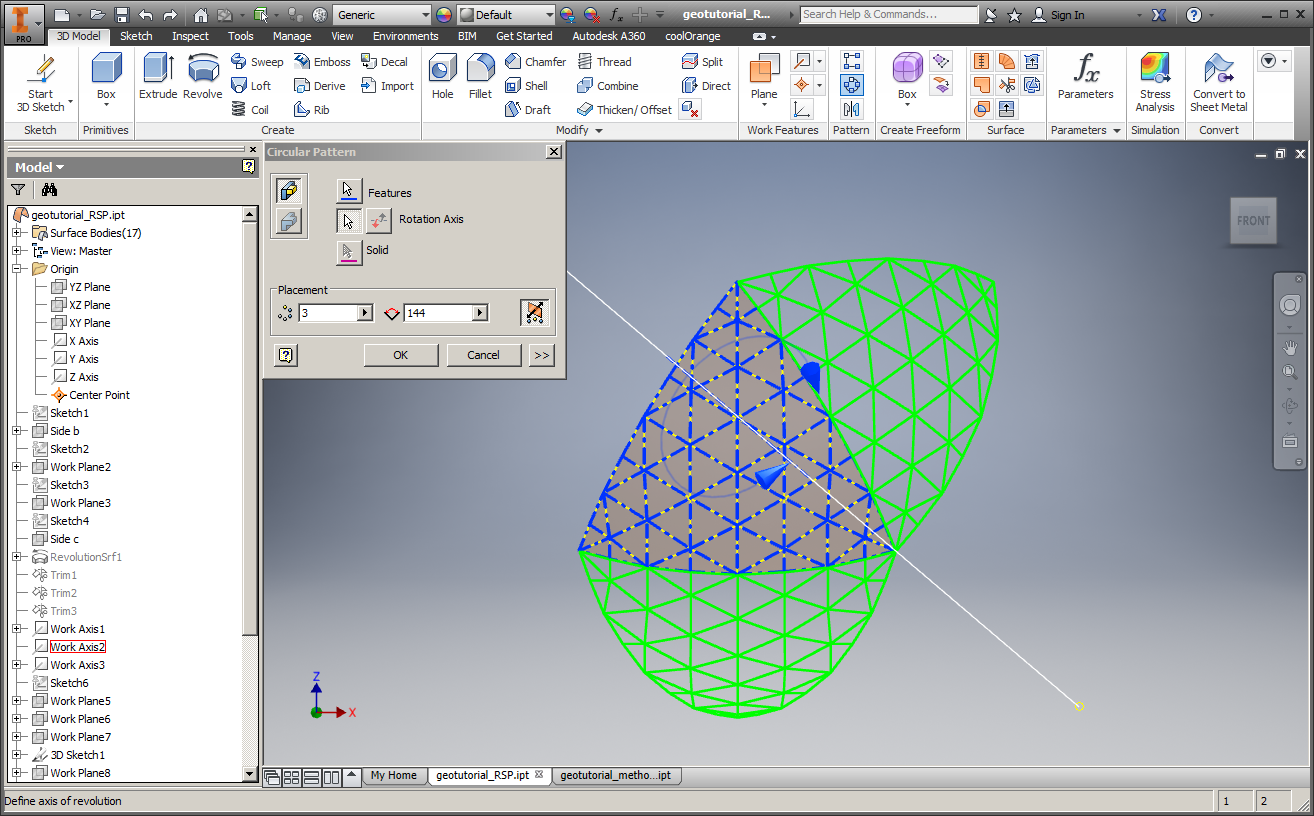Expand dialog with >> button

pos(541,355)
